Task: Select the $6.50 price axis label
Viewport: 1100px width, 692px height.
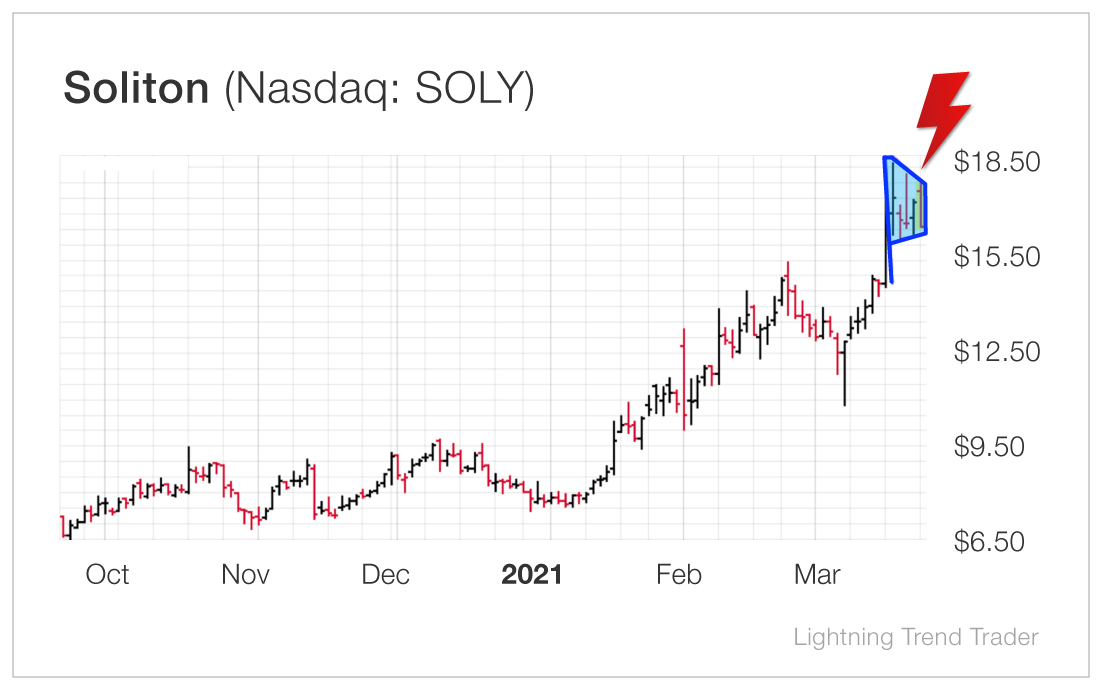Action: 989,542
